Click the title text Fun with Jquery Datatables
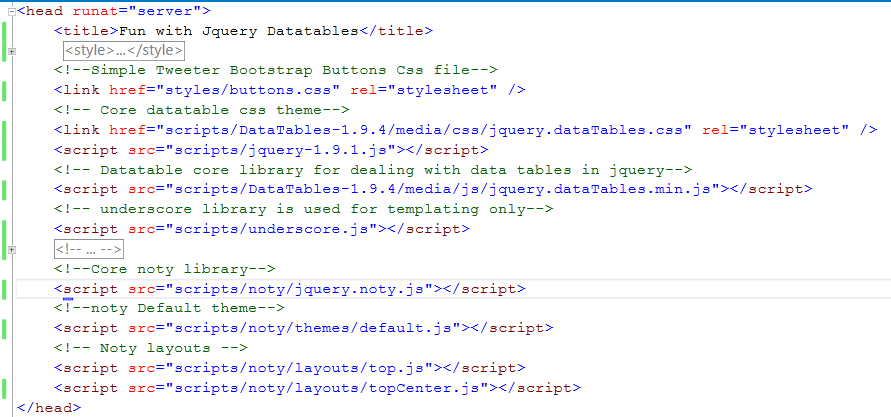The height and width of the screenshot is (417, 891). pyautogui.click(x=239, y=31)
